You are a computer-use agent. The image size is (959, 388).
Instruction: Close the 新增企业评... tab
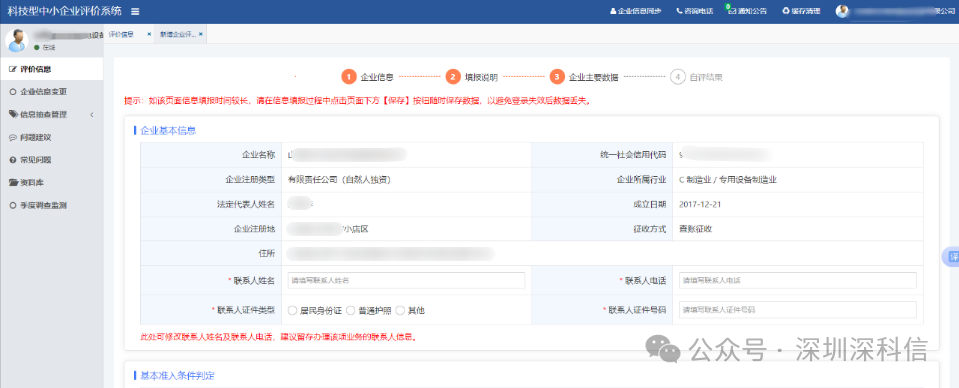201,34
